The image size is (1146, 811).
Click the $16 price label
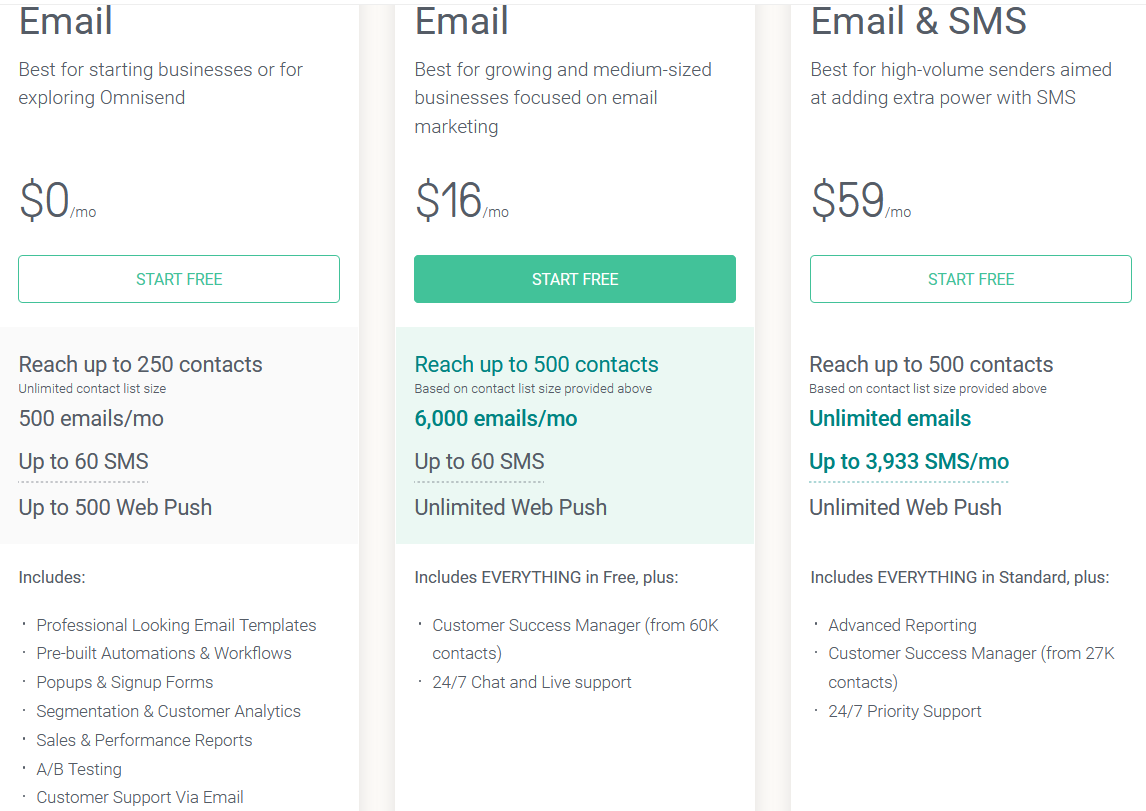coord(449,201)
